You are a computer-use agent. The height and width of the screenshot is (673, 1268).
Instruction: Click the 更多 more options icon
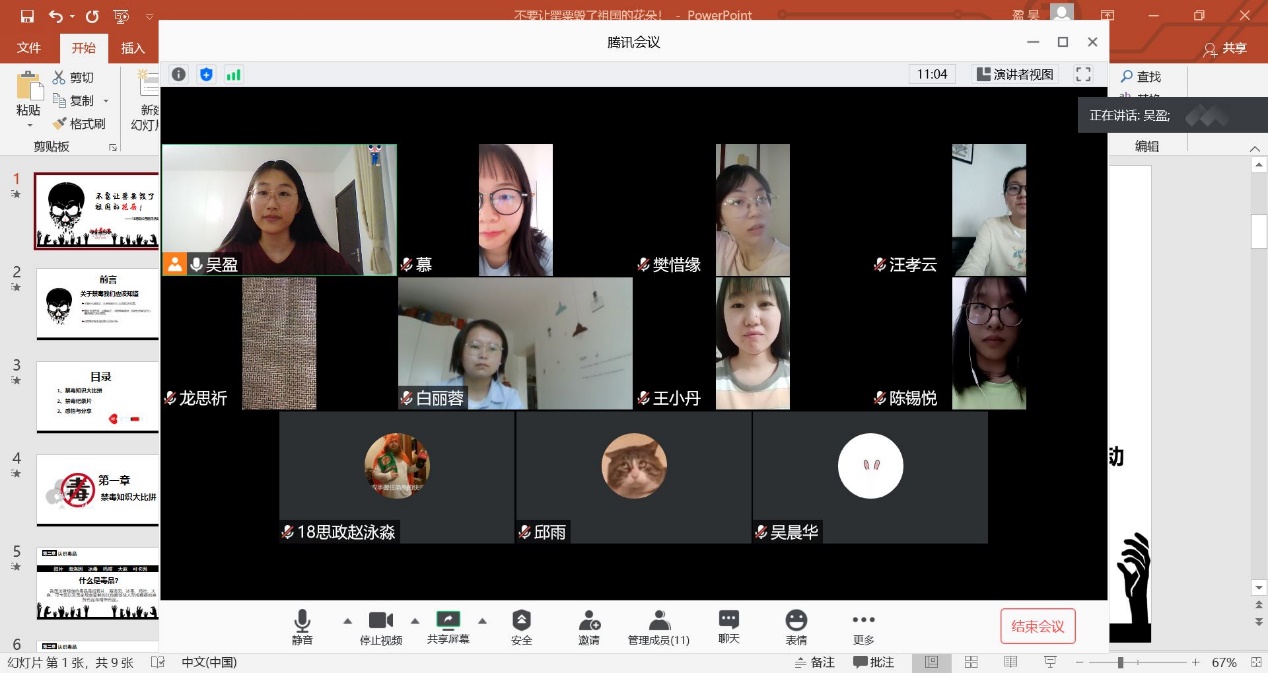coord(863,626)
